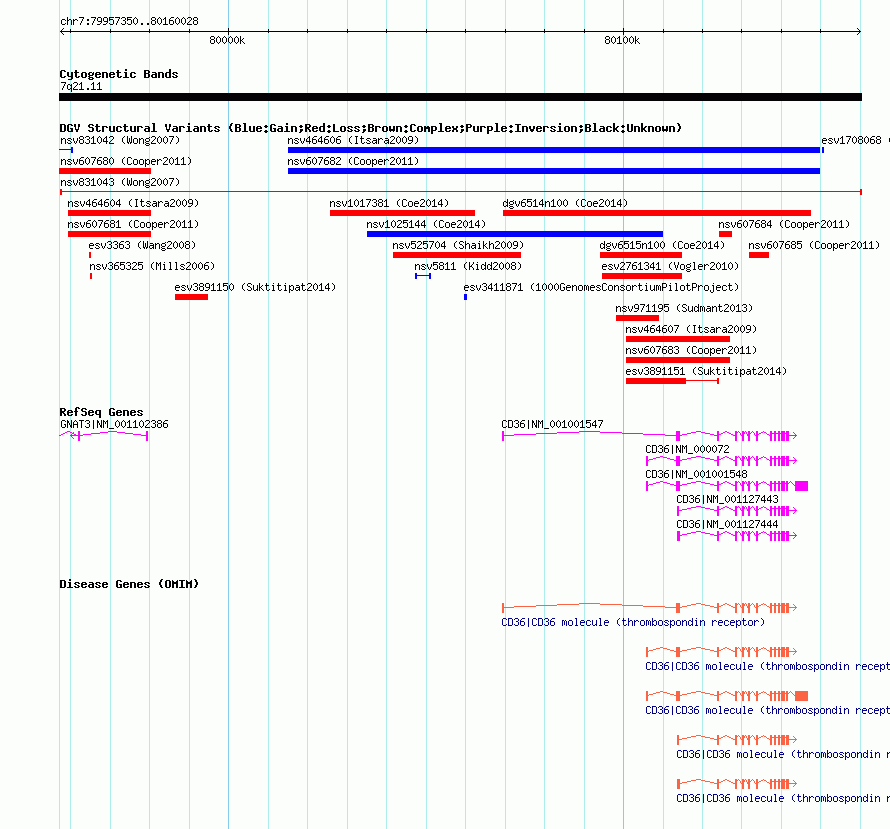Open nsv525704 (Shaikh2009) variant
Screen dimensions: 890x829
[x=458, y=245]
